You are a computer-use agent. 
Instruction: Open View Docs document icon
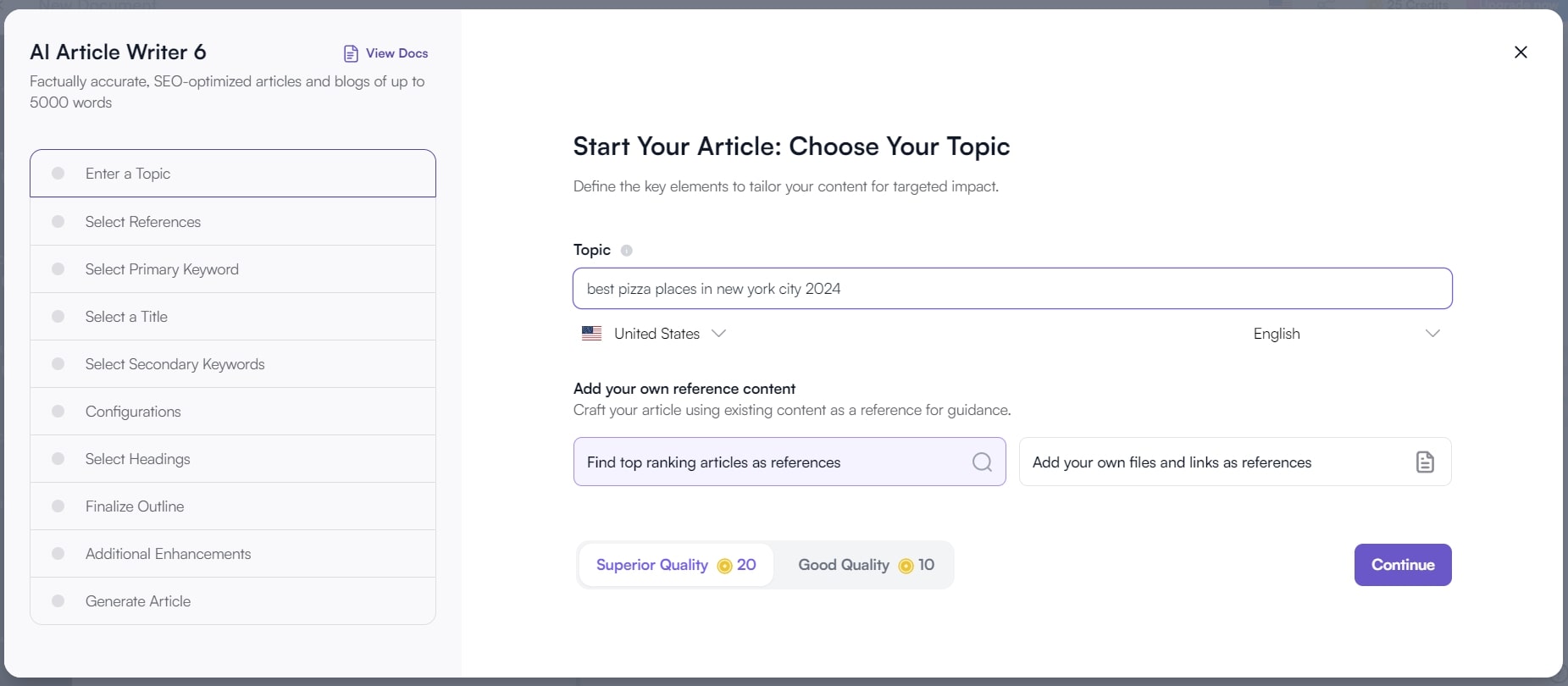[351, 53]
